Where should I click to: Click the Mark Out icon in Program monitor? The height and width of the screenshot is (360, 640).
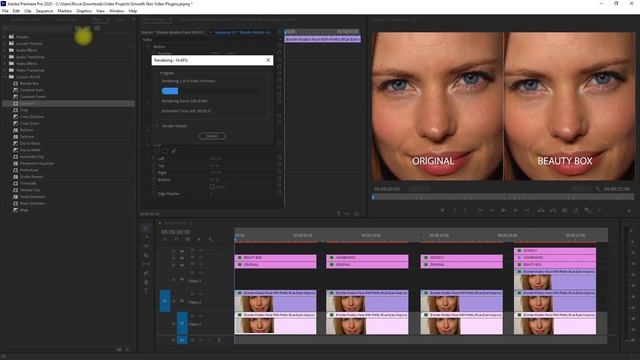coord(466,211)
